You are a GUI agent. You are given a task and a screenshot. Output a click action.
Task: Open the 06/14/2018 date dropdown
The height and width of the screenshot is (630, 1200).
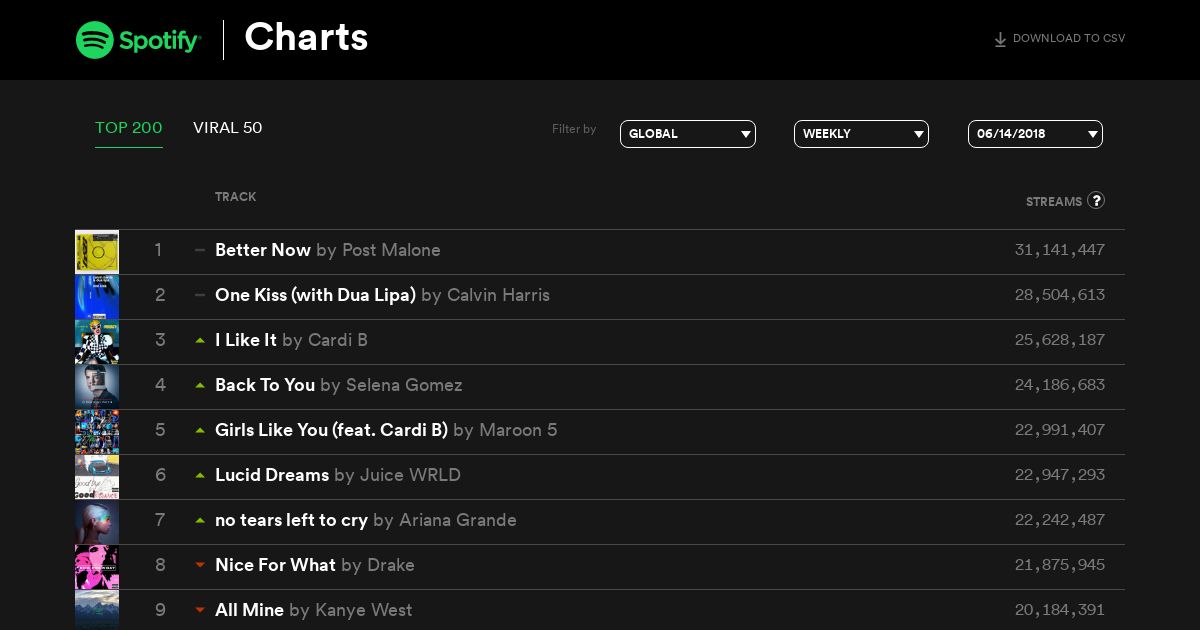click(1035, 134)
